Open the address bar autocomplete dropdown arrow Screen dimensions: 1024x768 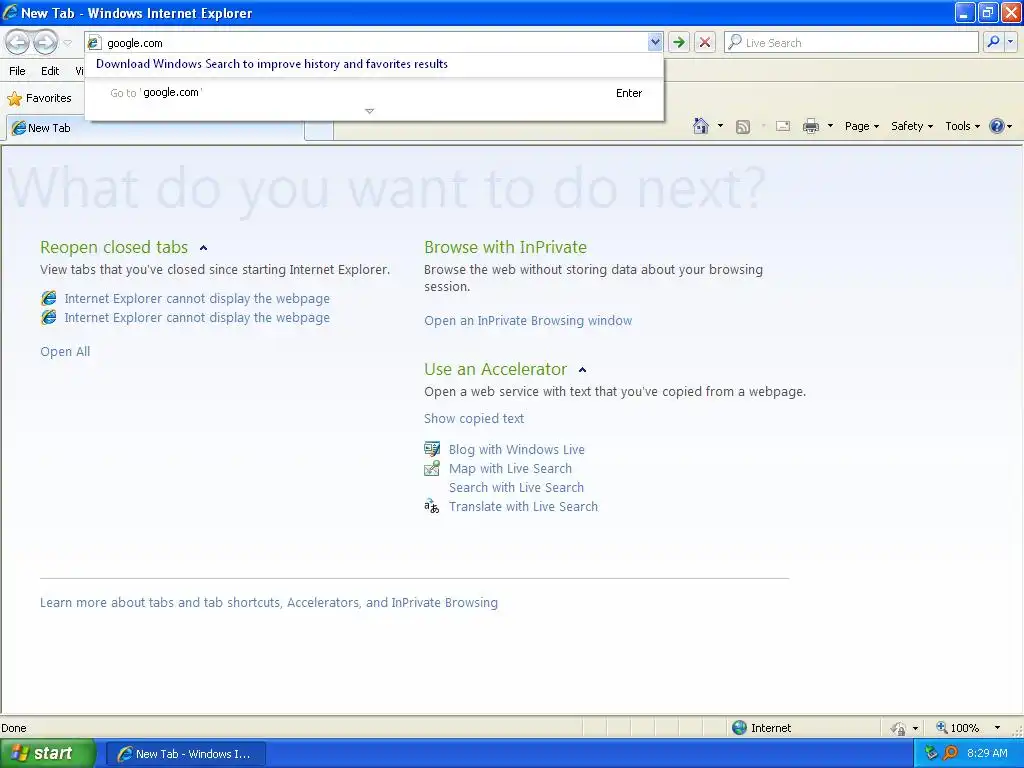pyautogui.click(x=654, y=43)
